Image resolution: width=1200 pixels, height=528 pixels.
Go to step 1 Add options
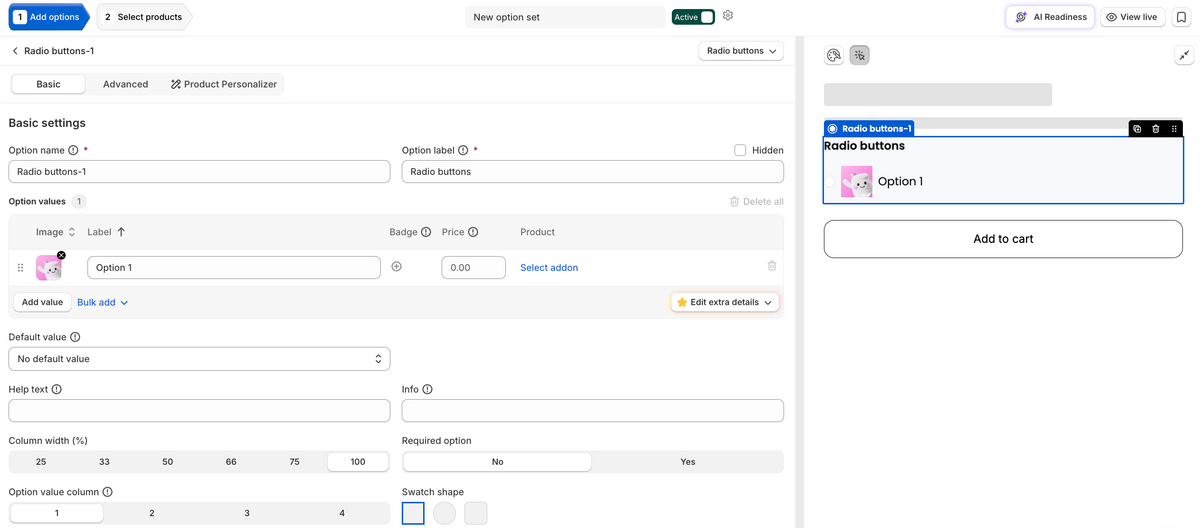point(46,17)
